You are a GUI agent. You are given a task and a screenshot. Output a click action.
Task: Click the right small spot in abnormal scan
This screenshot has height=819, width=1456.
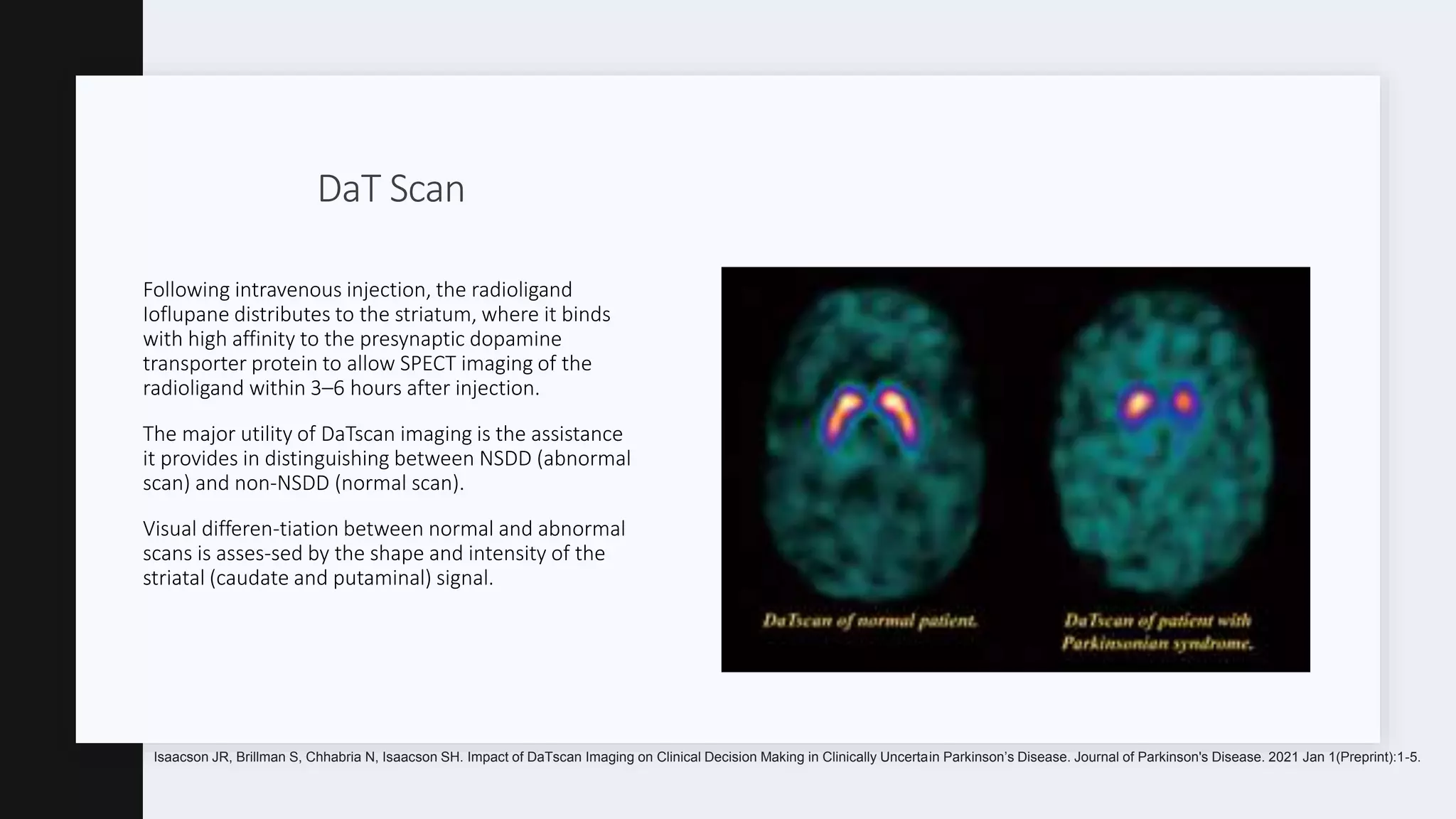1184,402
